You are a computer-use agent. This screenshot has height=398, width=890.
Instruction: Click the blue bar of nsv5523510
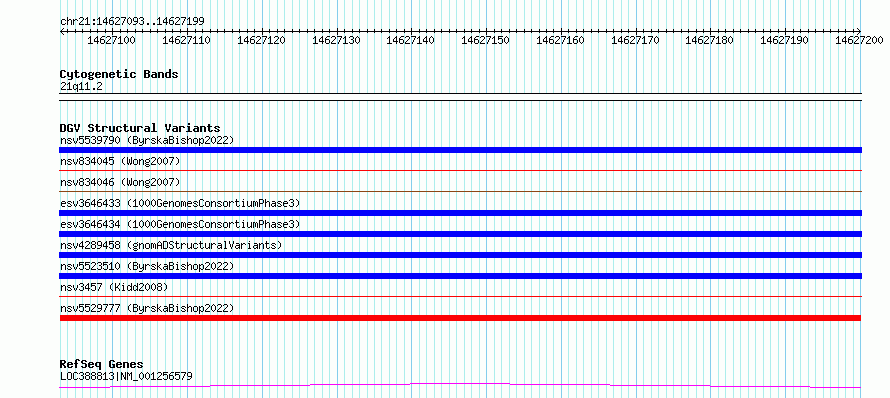[460, 276]
